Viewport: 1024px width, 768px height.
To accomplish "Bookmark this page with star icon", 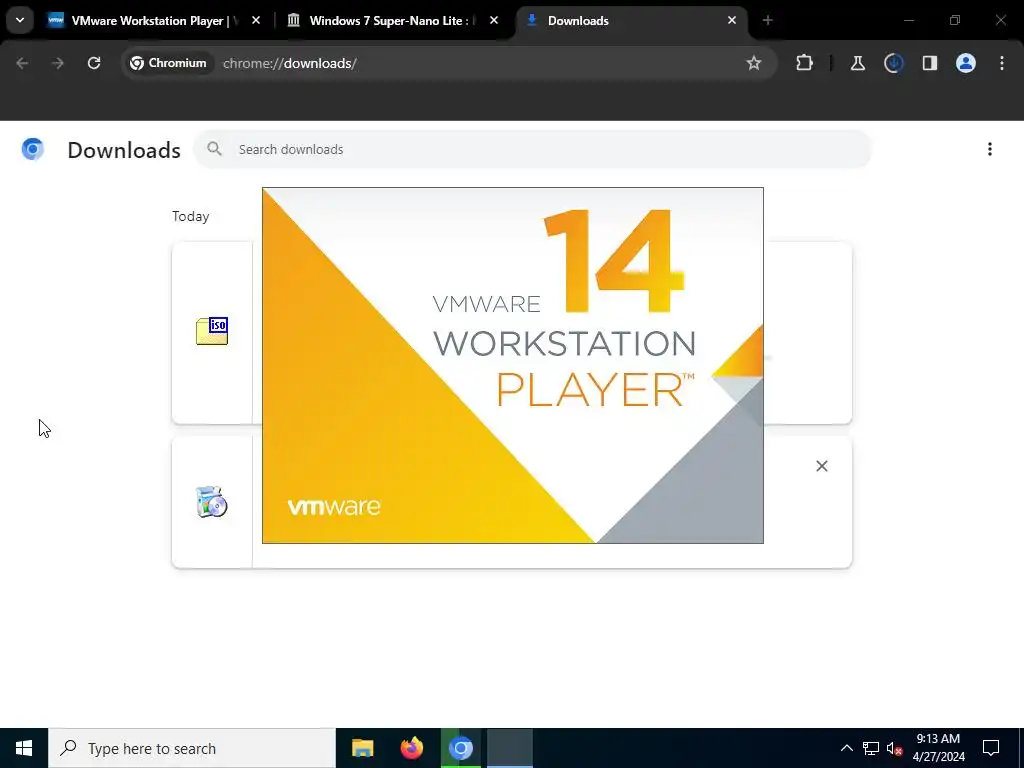I will (754, 63).
